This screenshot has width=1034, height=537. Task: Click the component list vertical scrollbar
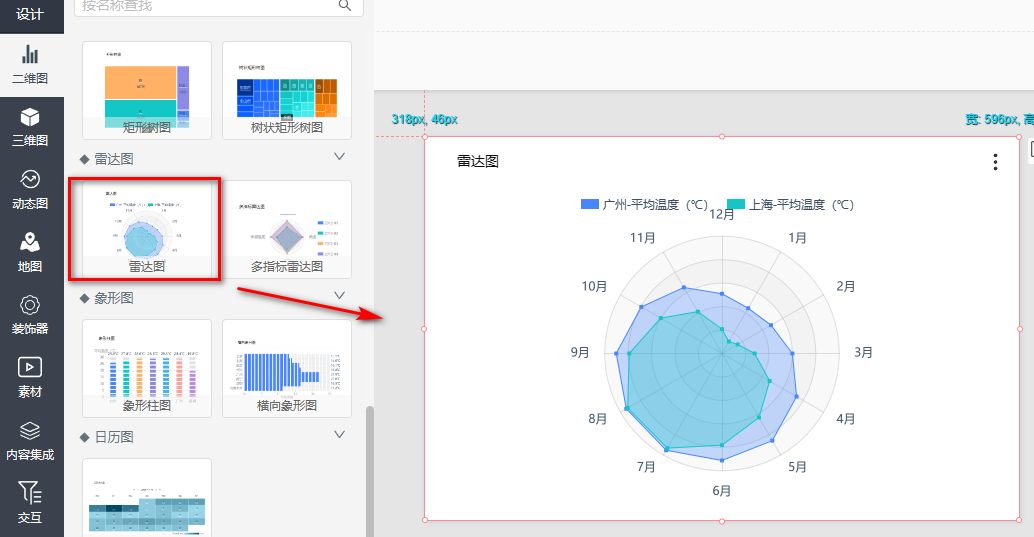pos(370,470)
